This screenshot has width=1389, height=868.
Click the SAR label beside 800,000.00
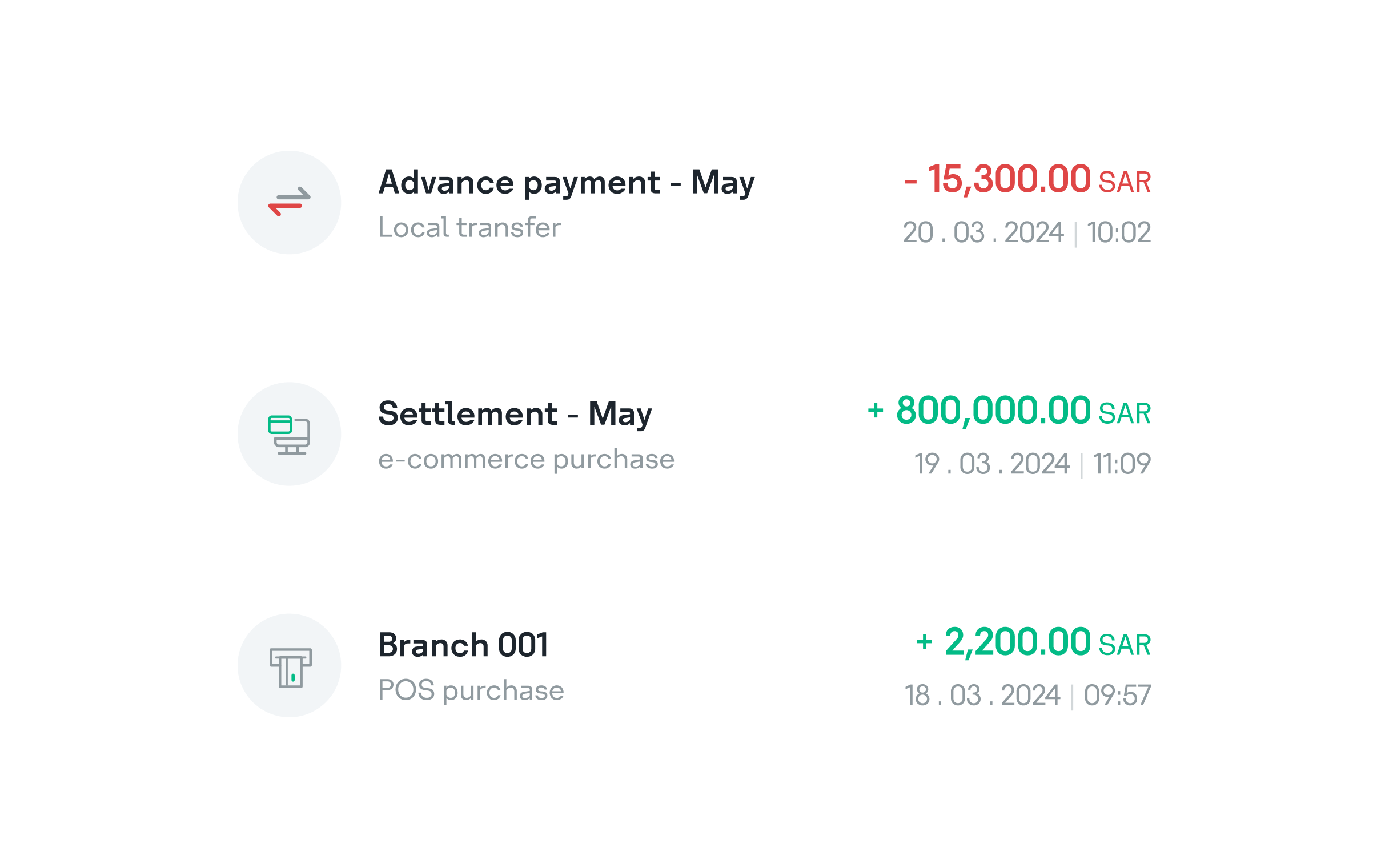point(1125,415)
